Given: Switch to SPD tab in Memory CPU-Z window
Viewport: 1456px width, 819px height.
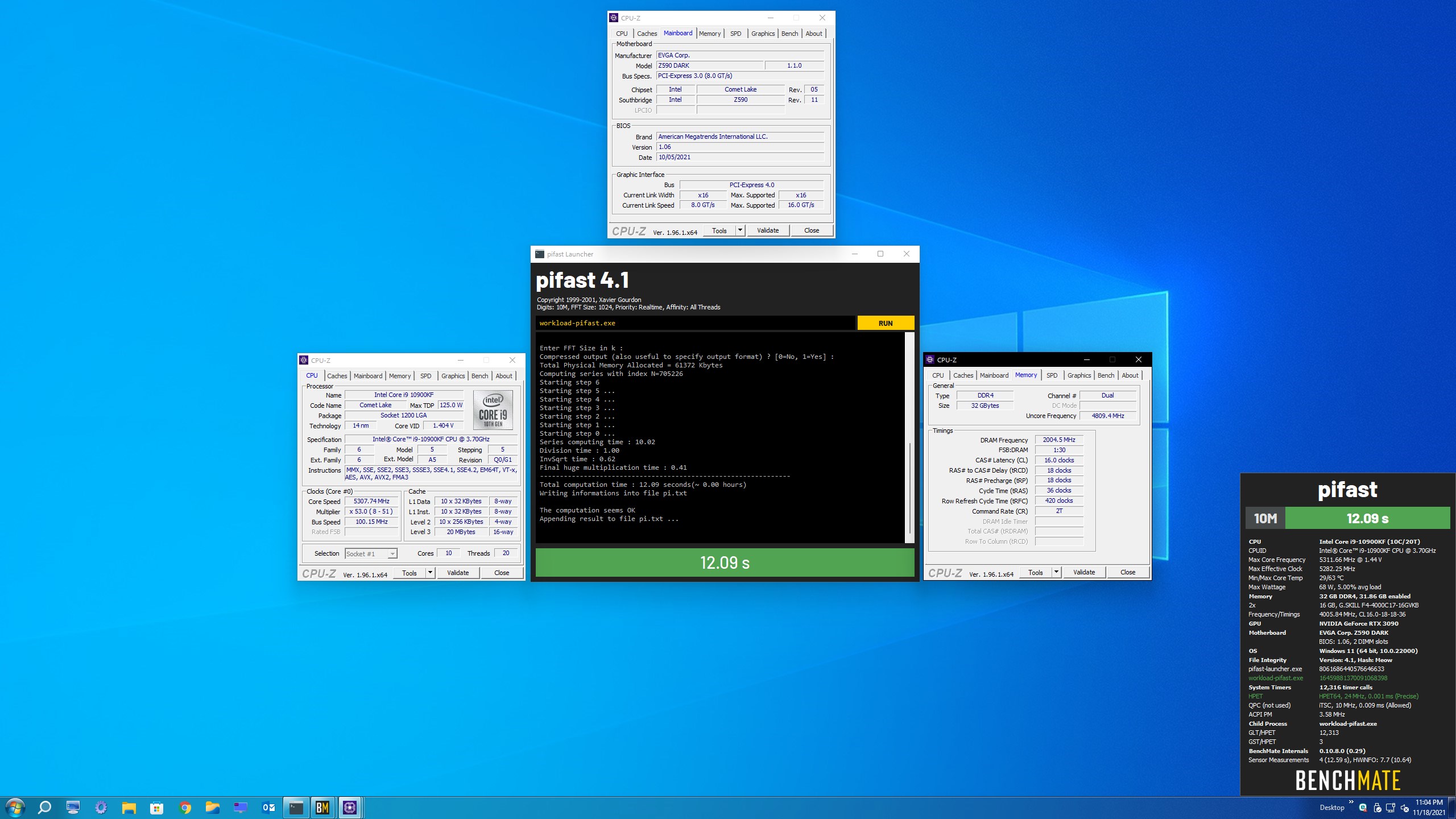Looking at the screenshot, I should (1052, 375).
